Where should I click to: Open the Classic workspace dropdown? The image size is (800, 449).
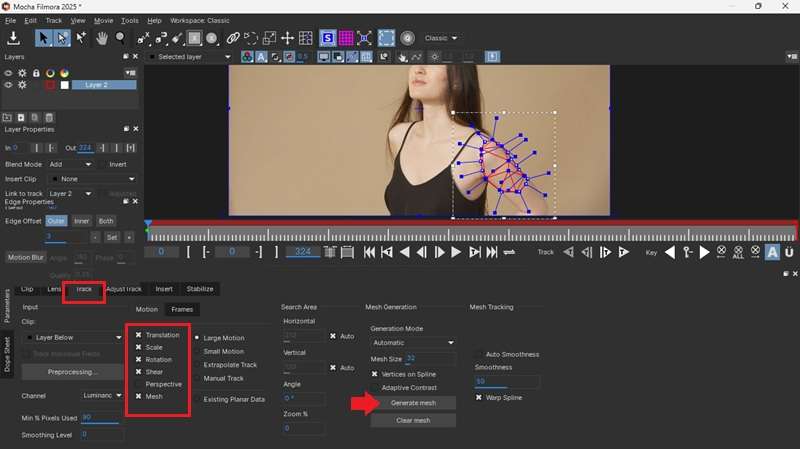[x=440, y=38]
